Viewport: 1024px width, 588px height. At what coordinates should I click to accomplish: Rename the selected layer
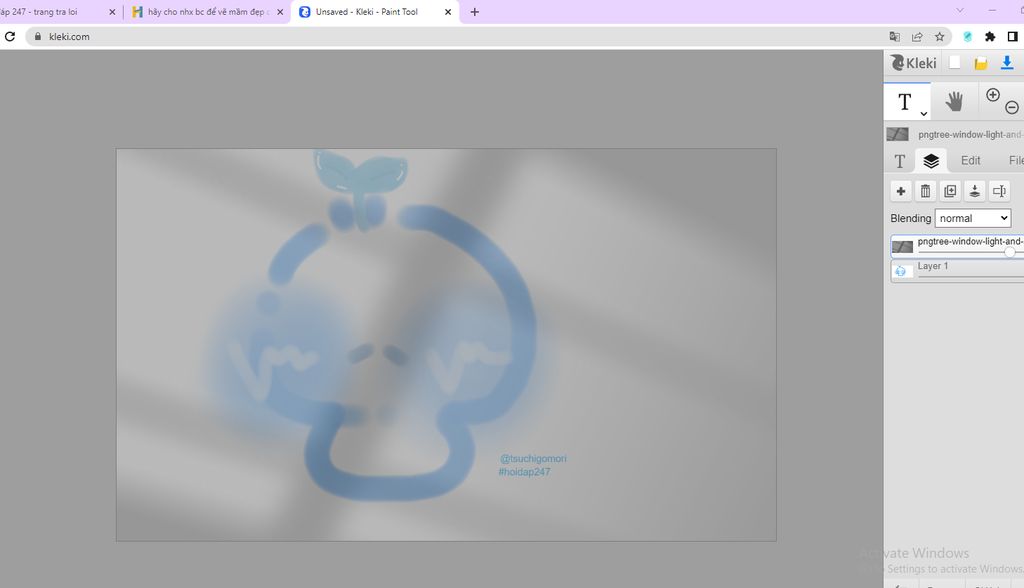coord(999,191)
